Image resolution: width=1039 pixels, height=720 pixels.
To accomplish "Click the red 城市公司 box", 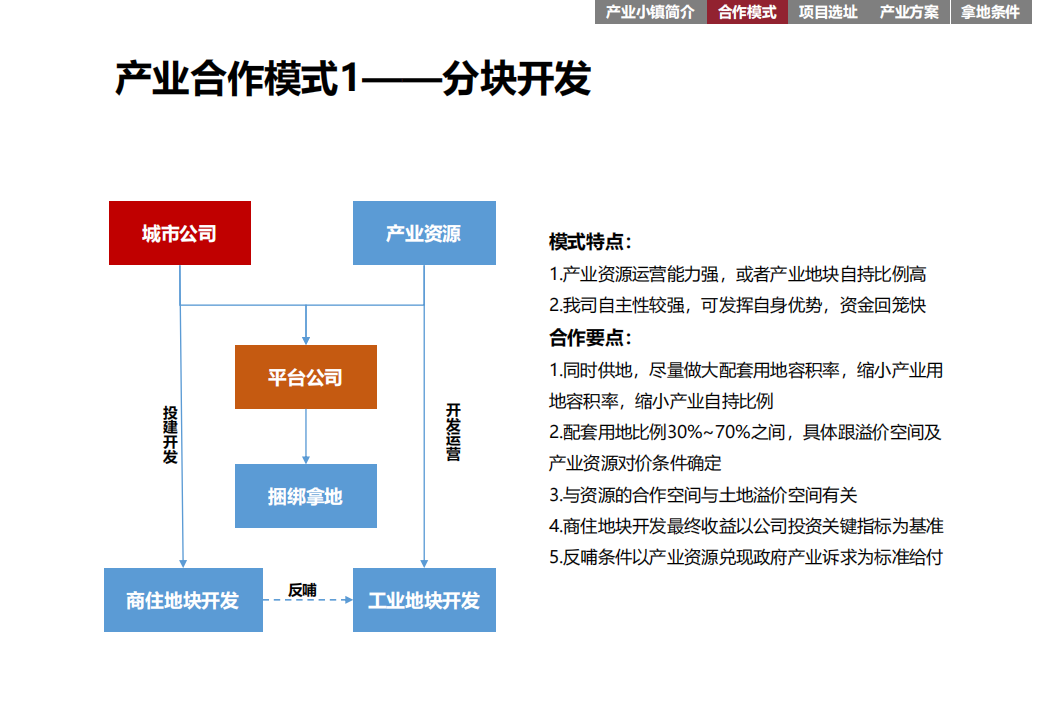I will 180,233.
